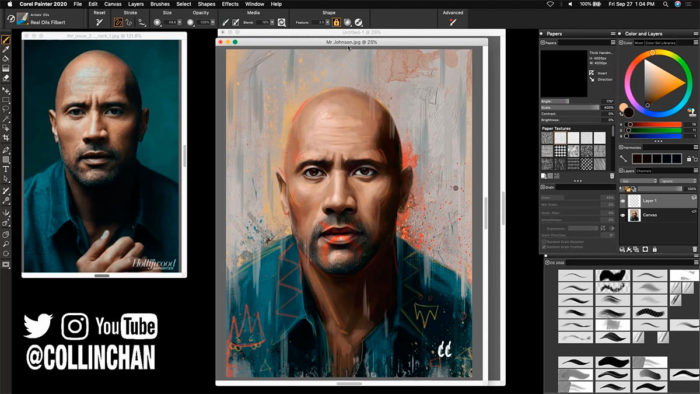Select the dotted paper texture thumbnail
The width and height of the screenshot is (700, 394).
pyautogui.click(x=560, y=151)
